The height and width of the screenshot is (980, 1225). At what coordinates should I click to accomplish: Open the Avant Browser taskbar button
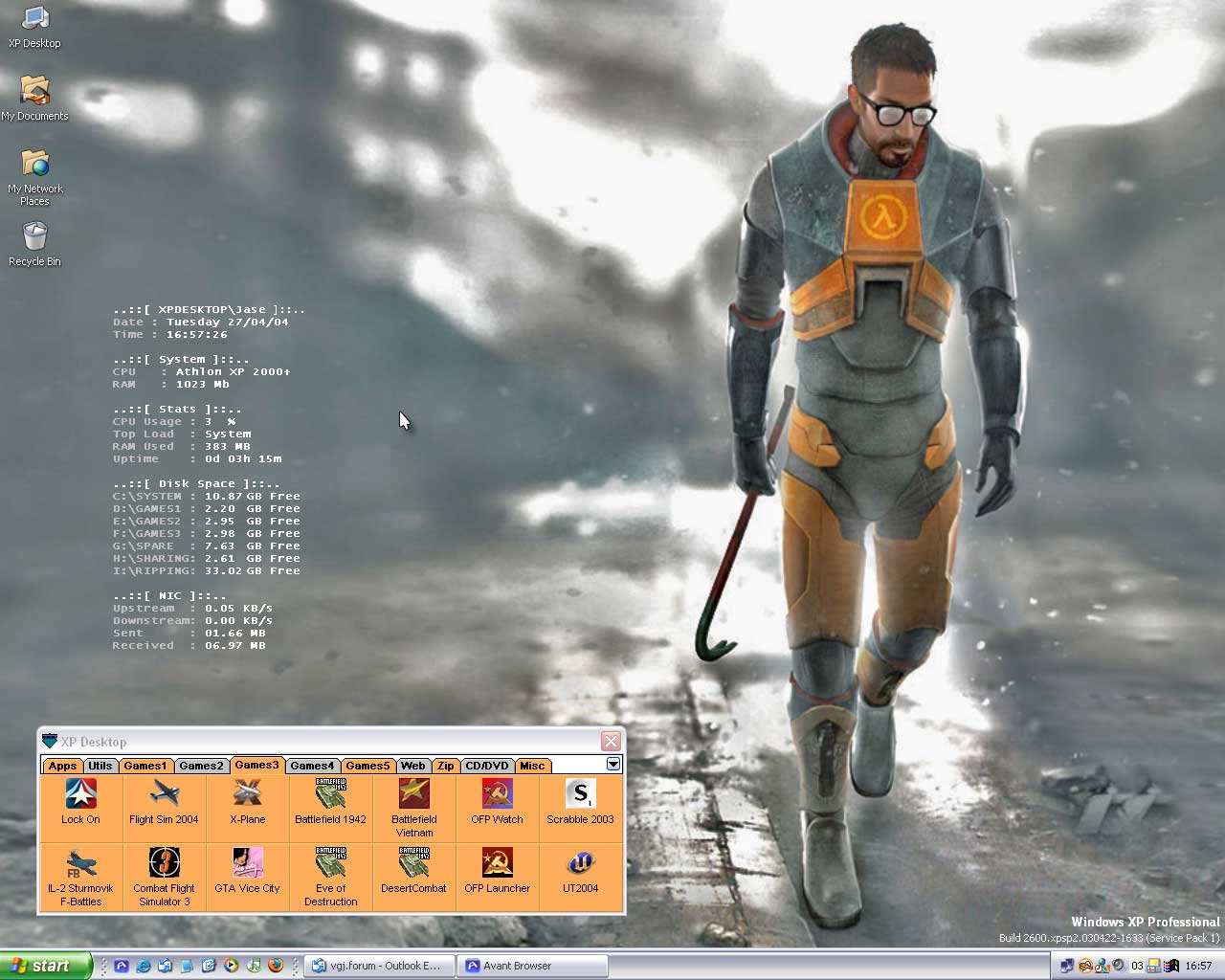pyautogui.click(x=532, y=966)
